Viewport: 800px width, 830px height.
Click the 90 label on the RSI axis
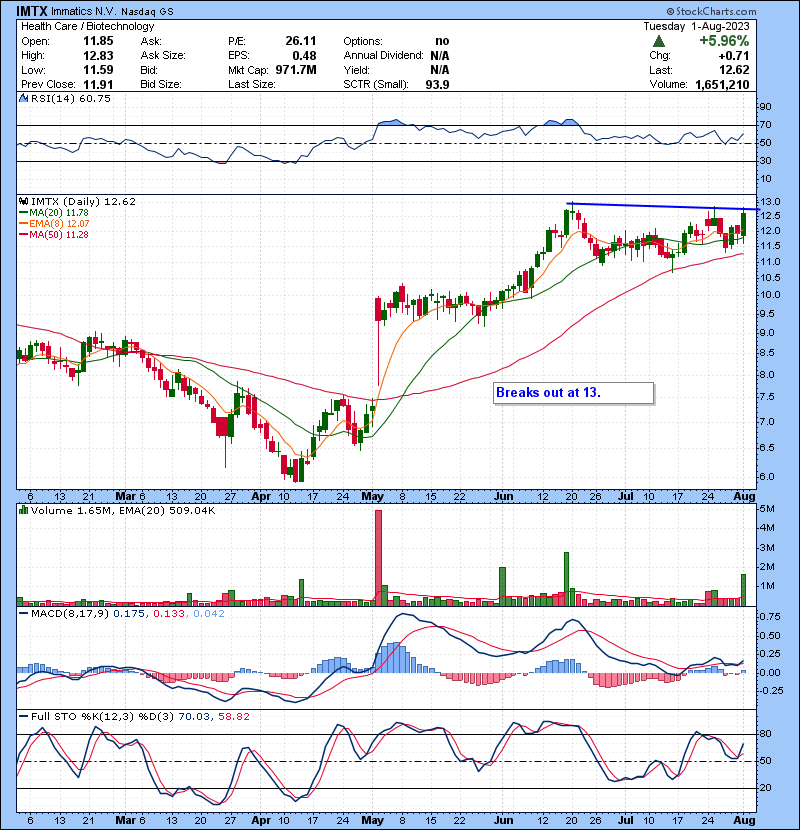pos(766,107)
